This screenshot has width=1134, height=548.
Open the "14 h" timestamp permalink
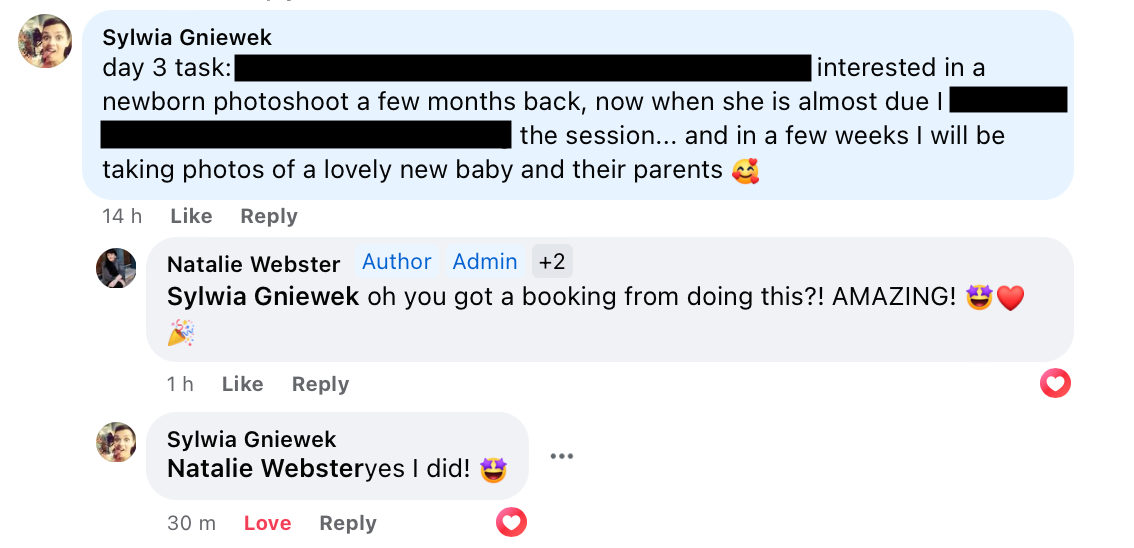click(122, 216)
